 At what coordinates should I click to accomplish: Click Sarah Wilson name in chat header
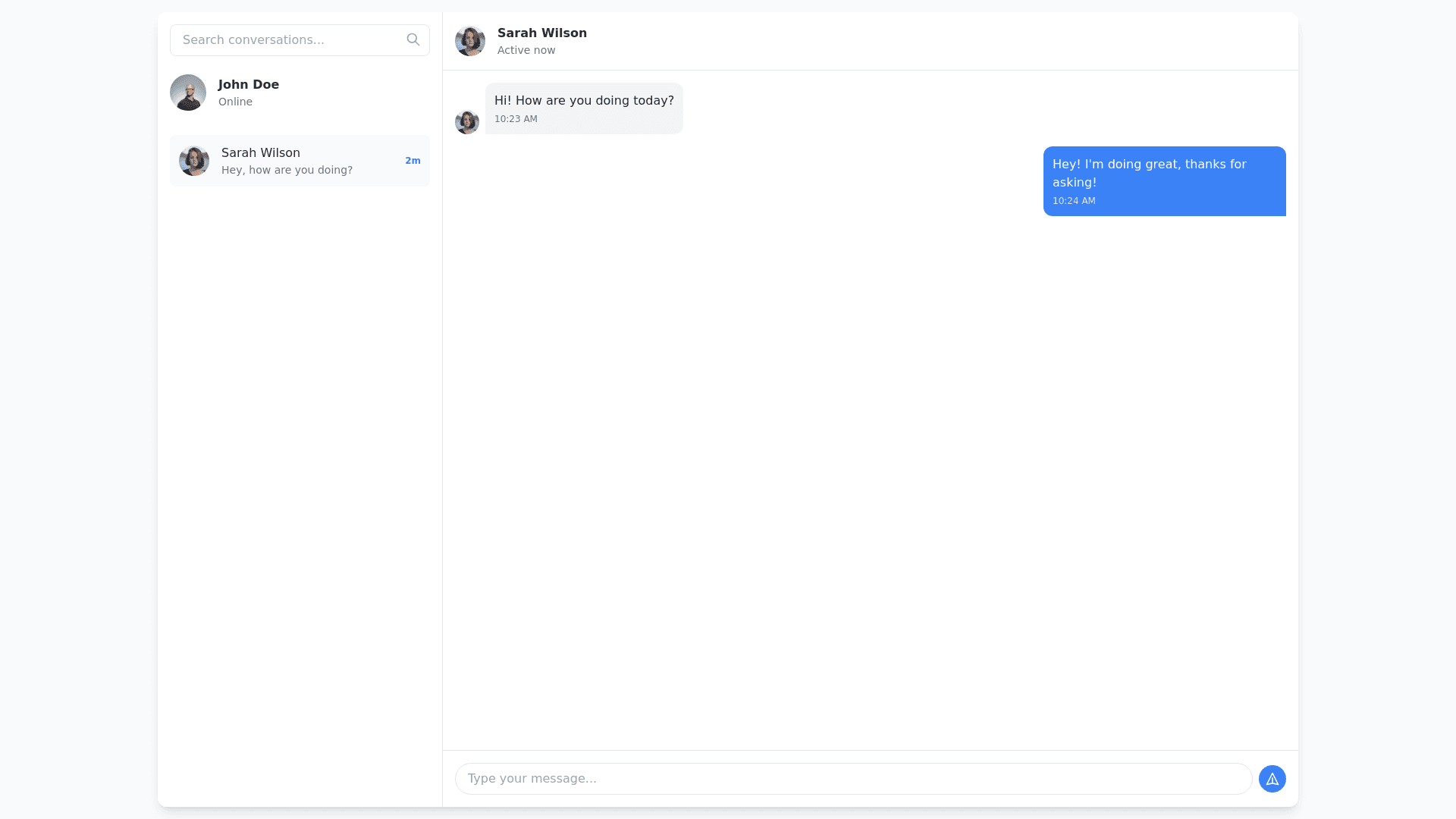coord(541,33)
